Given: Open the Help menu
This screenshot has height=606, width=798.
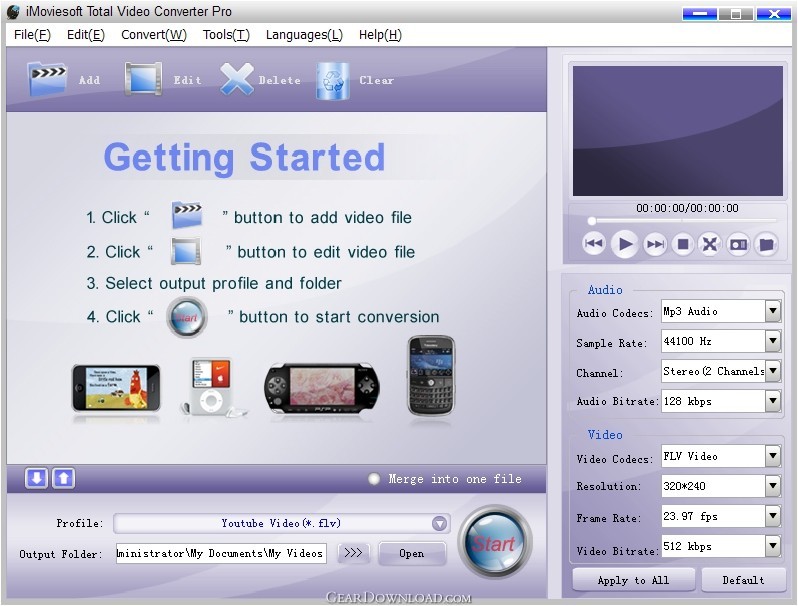Looking at the screenshot, I should click(x=380, y=35).
